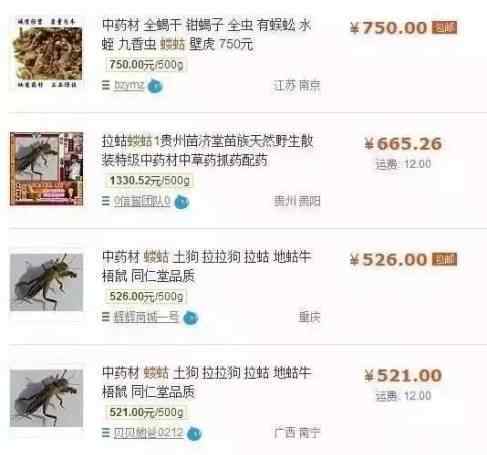Click the three-line seller icon in the 521.00 listing
Viewport: 487px width, 455px height.
click(106, 433)
